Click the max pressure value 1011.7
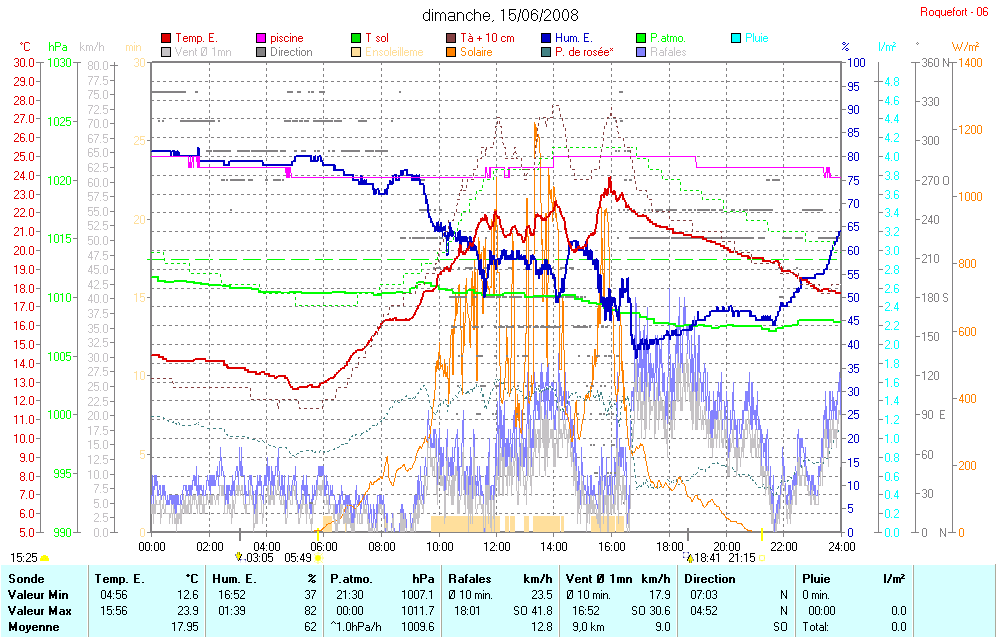Viewport: 996px width, 637px height. tap(417, 611)
